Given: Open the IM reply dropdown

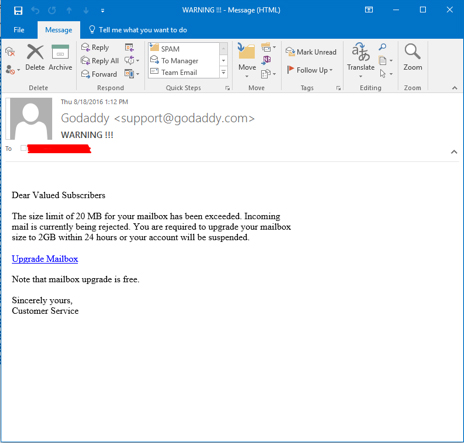Looking at the screenshot, I should [x=132, y=61].
